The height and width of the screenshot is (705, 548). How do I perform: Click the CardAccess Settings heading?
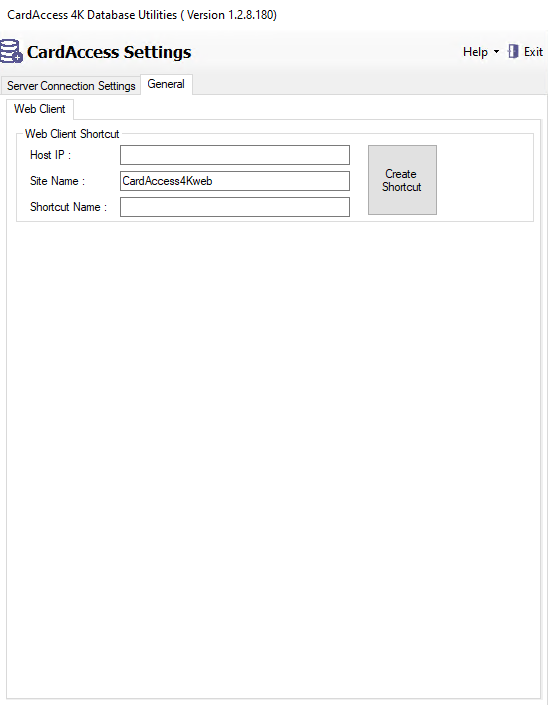[x=109, y=52]
